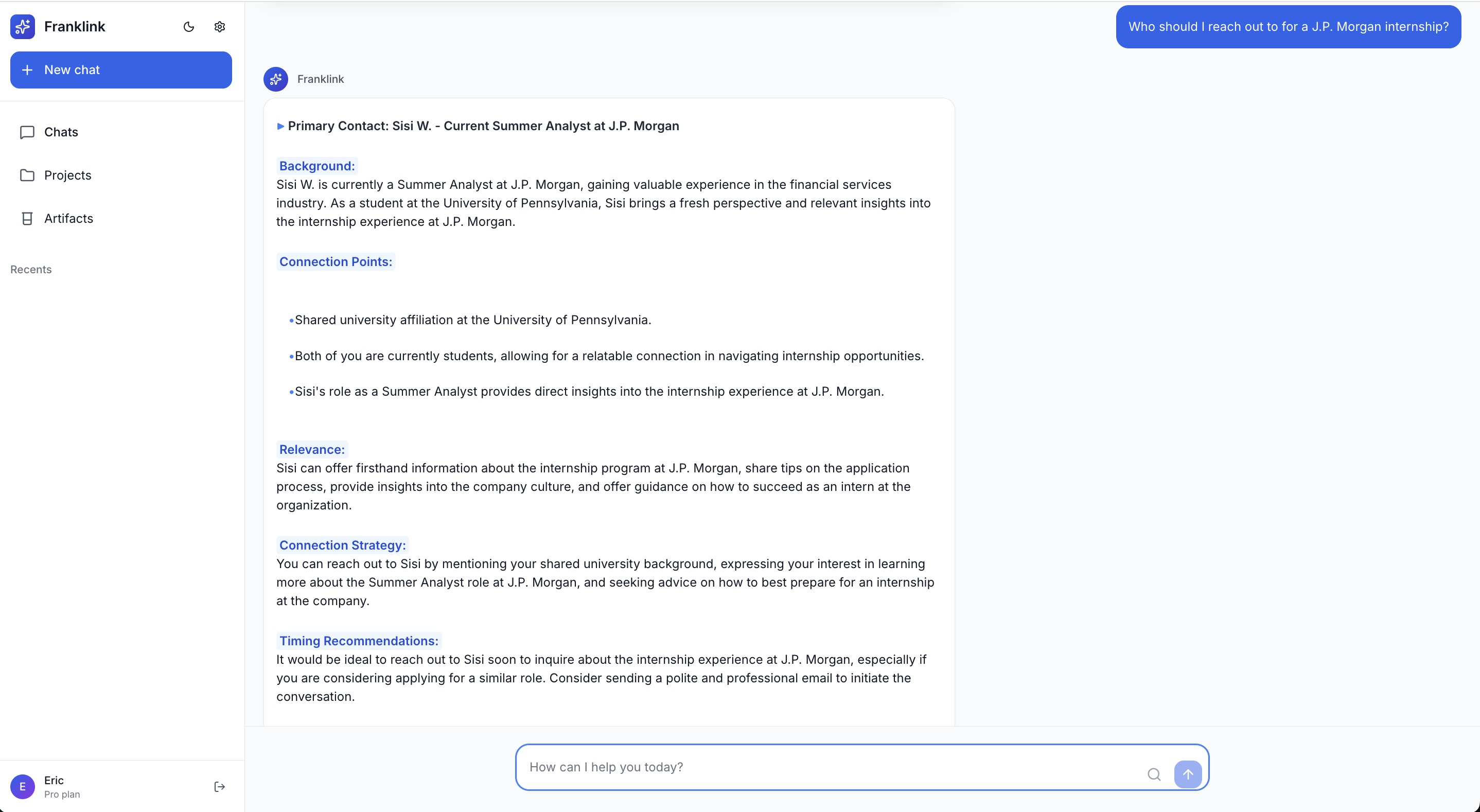1480x812 pixels.
Task: Click the Eric user avatar
Action: (x=23, y=787)
